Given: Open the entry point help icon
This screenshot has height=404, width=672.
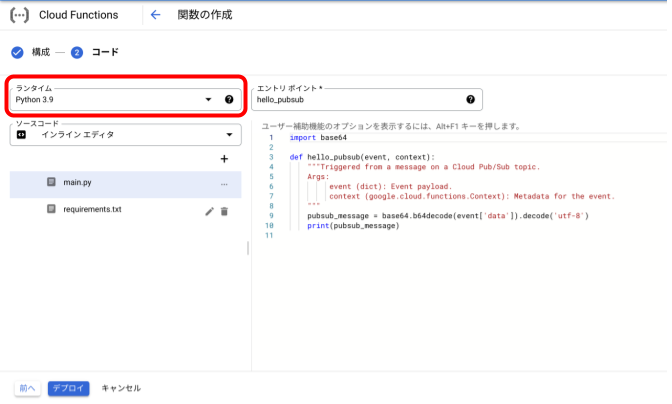Looking at the screenshot, I should tap(471, 99).
